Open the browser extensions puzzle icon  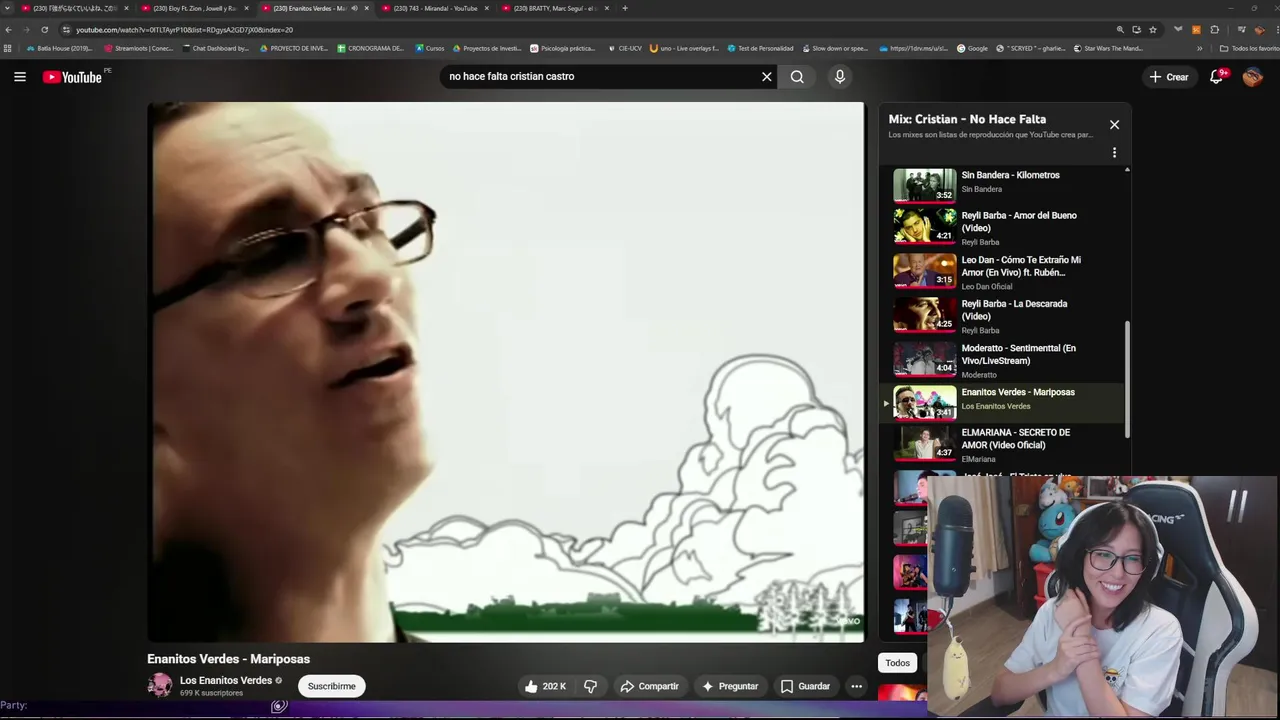[1215, 30]
